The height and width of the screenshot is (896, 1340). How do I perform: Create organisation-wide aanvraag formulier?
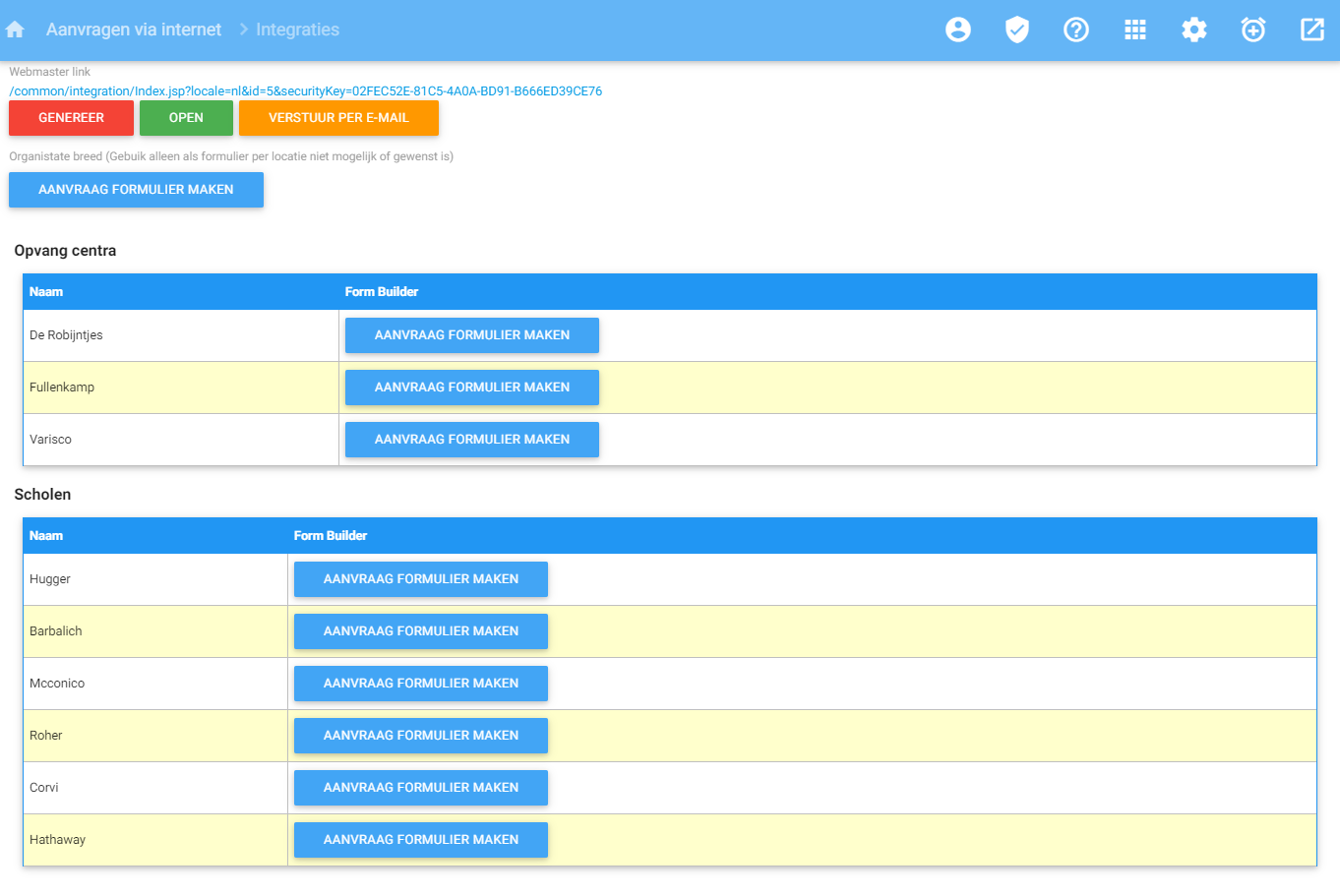point(136,190)
